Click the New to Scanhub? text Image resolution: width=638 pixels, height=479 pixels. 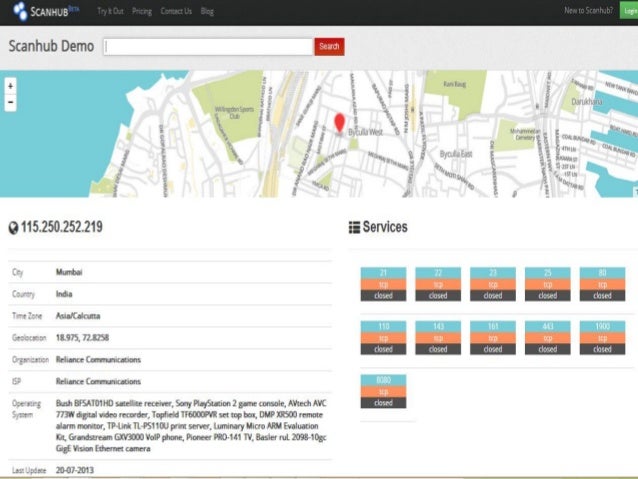pos(588,11)
